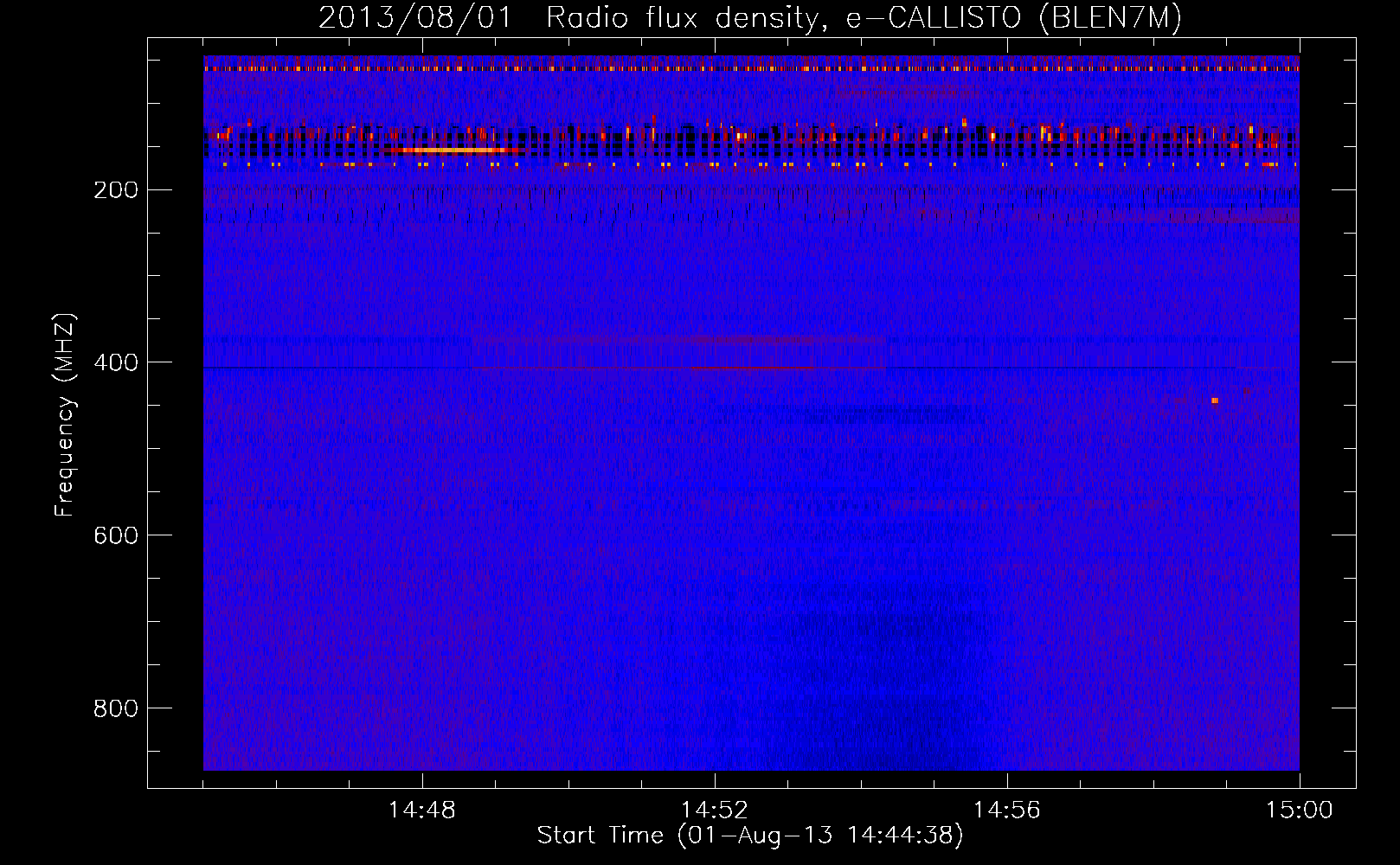The image size is (1400, 865).
Task: Select the 200 frequency tick label
Action: [x=116, y=189]
